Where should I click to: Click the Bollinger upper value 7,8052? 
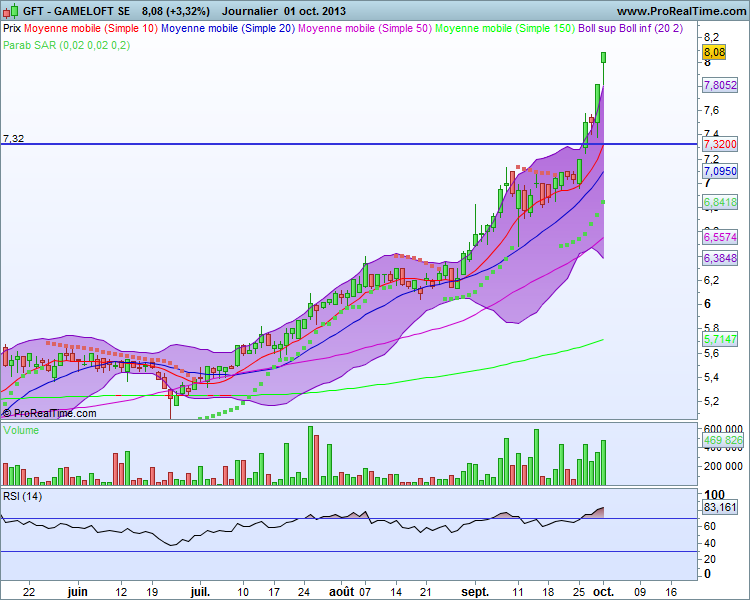click(720, 85)
